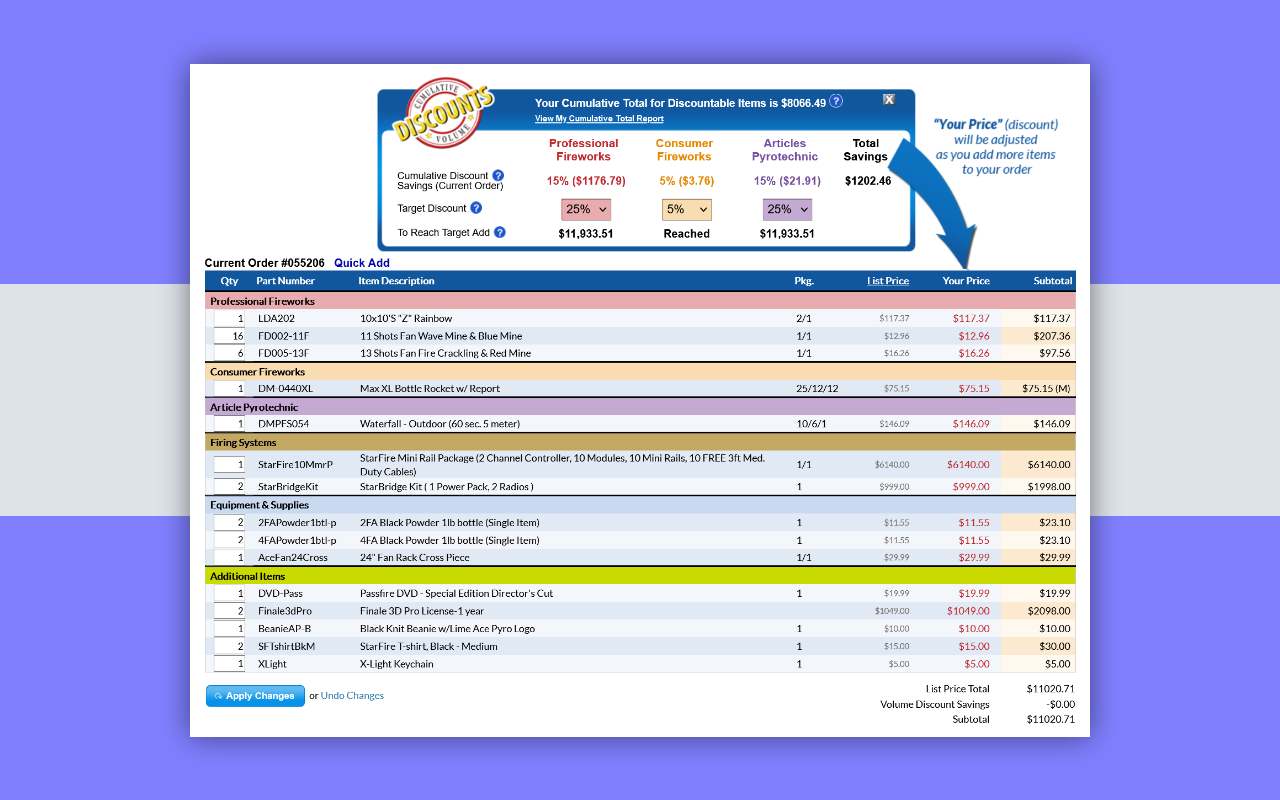Click the order Subtotal $11020.71 at bottom

[x=1051, y=719]
